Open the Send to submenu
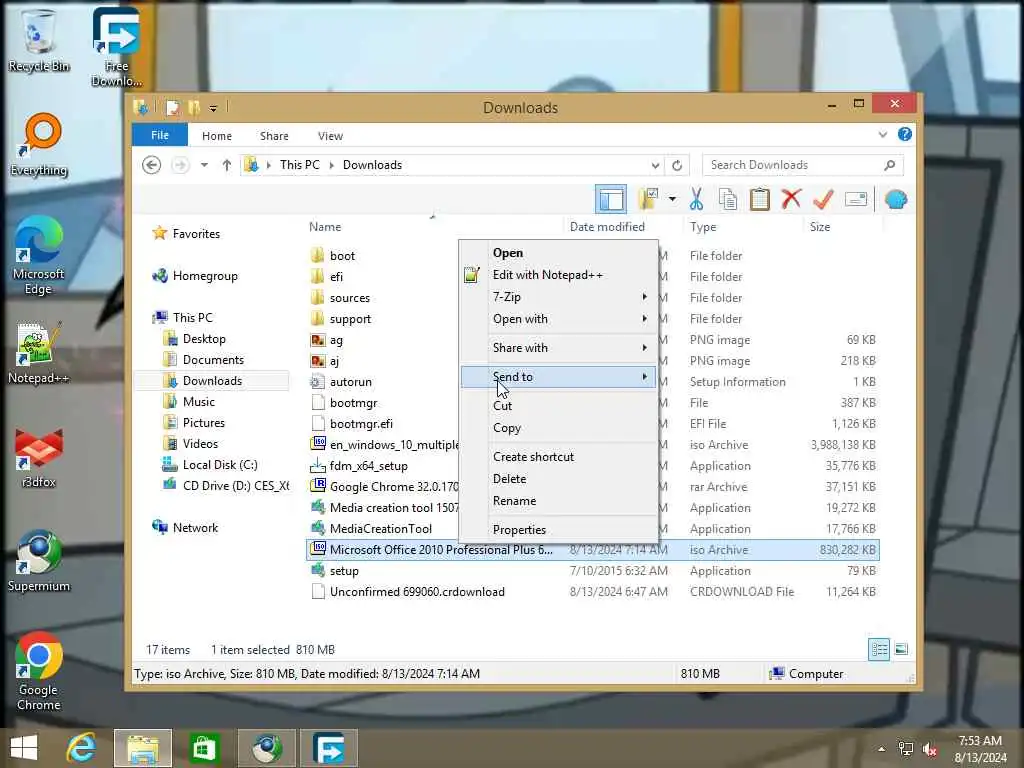The width and height of the screenshot is (1024, 768). 558,377
